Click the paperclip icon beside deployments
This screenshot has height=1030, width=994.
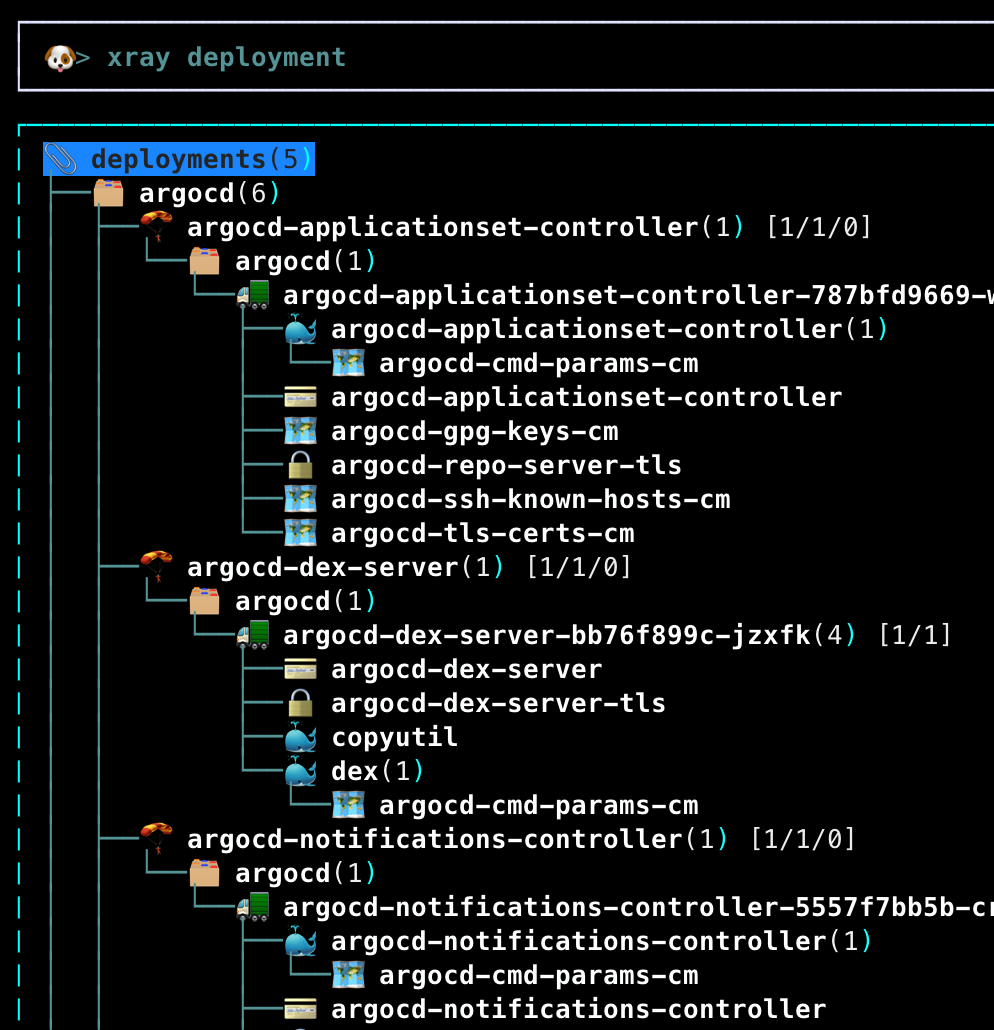click(60, 159)
